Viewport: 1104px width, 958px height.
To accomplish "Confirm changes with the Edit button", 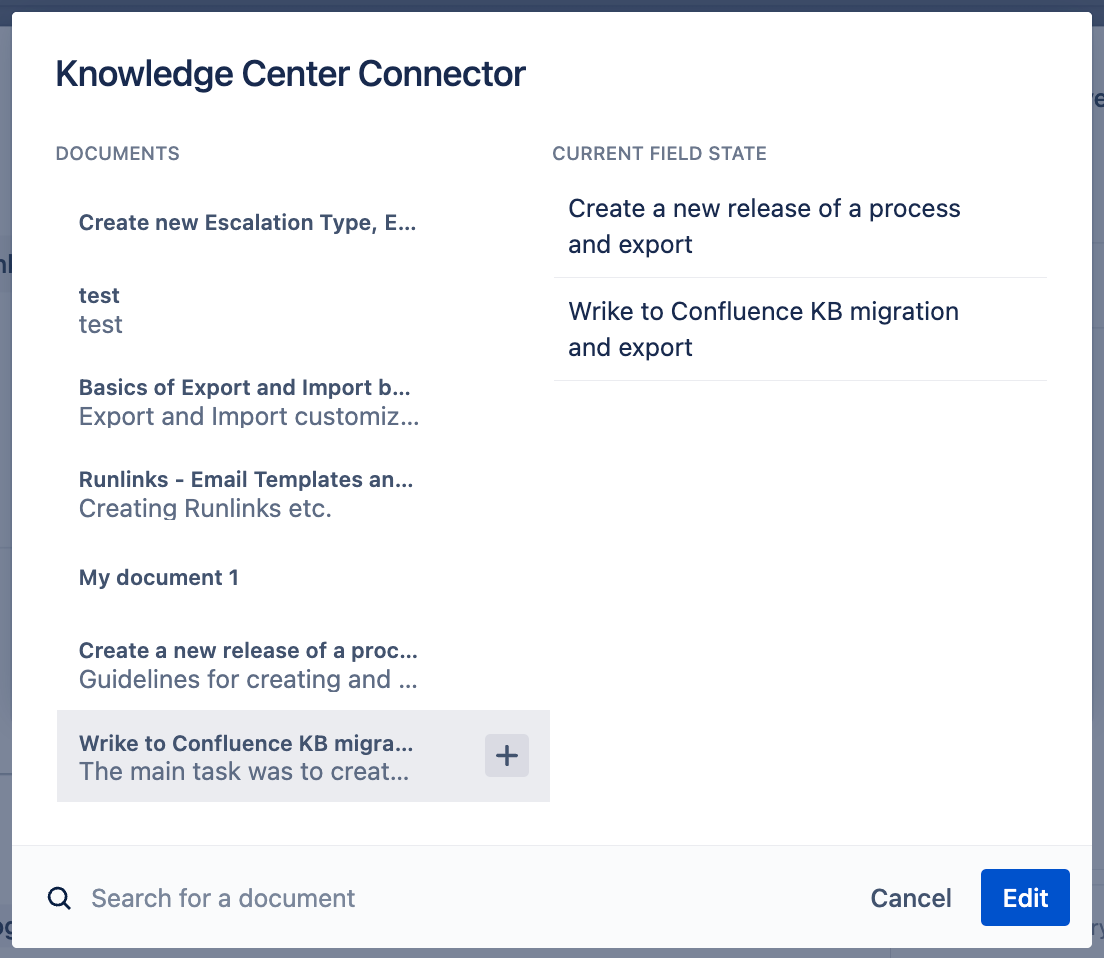I will point(1025,897).
